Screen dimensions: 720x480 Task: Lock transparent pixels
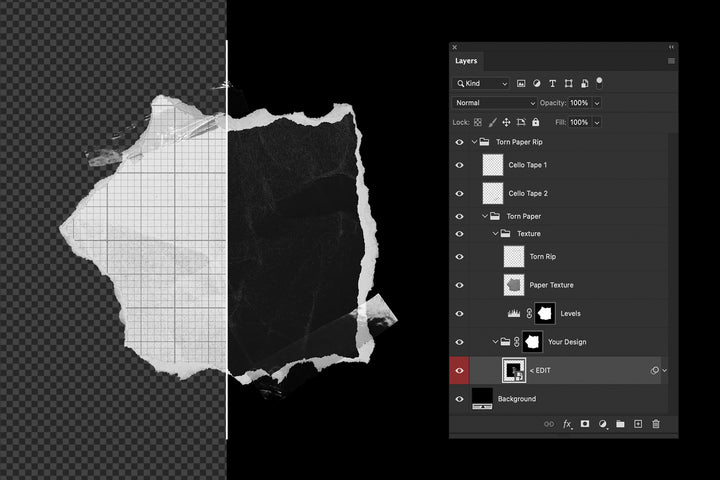(478, 122)
